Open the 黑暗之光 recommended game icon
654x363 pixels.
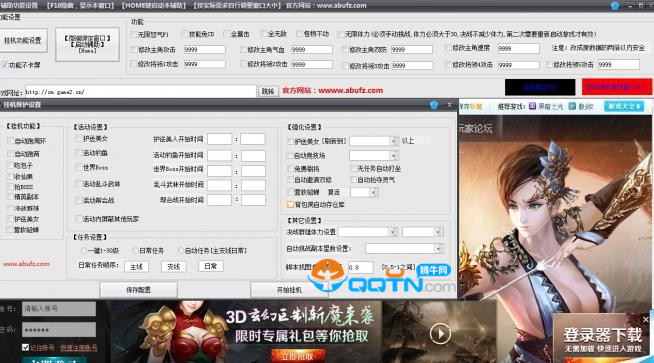pyautogui.click(x=532, y=106)
